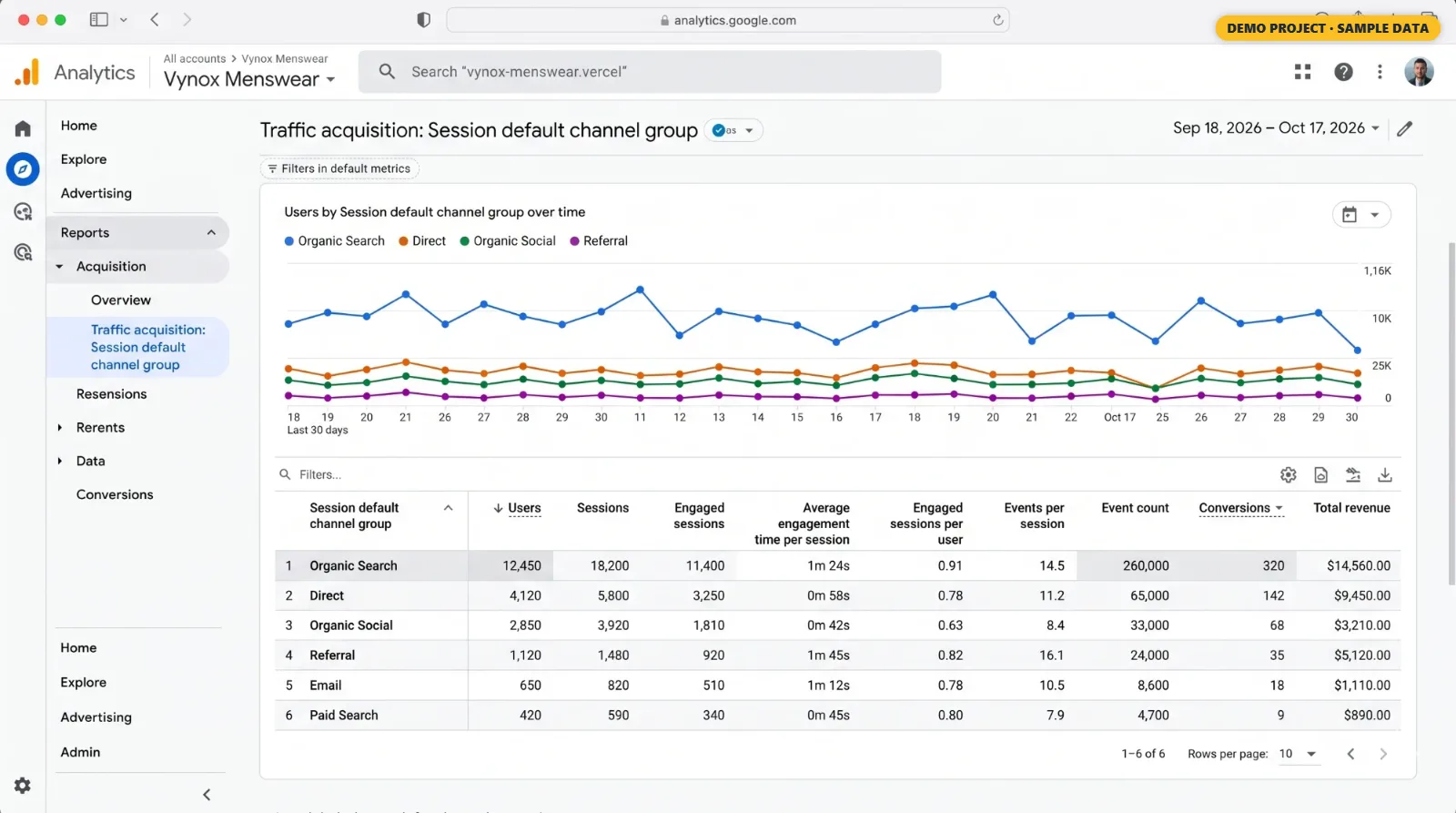The width and height of the screenshot is (1456, 813).
Task: Open the Vynox Menswear account selector
Action: pos(249,79)
